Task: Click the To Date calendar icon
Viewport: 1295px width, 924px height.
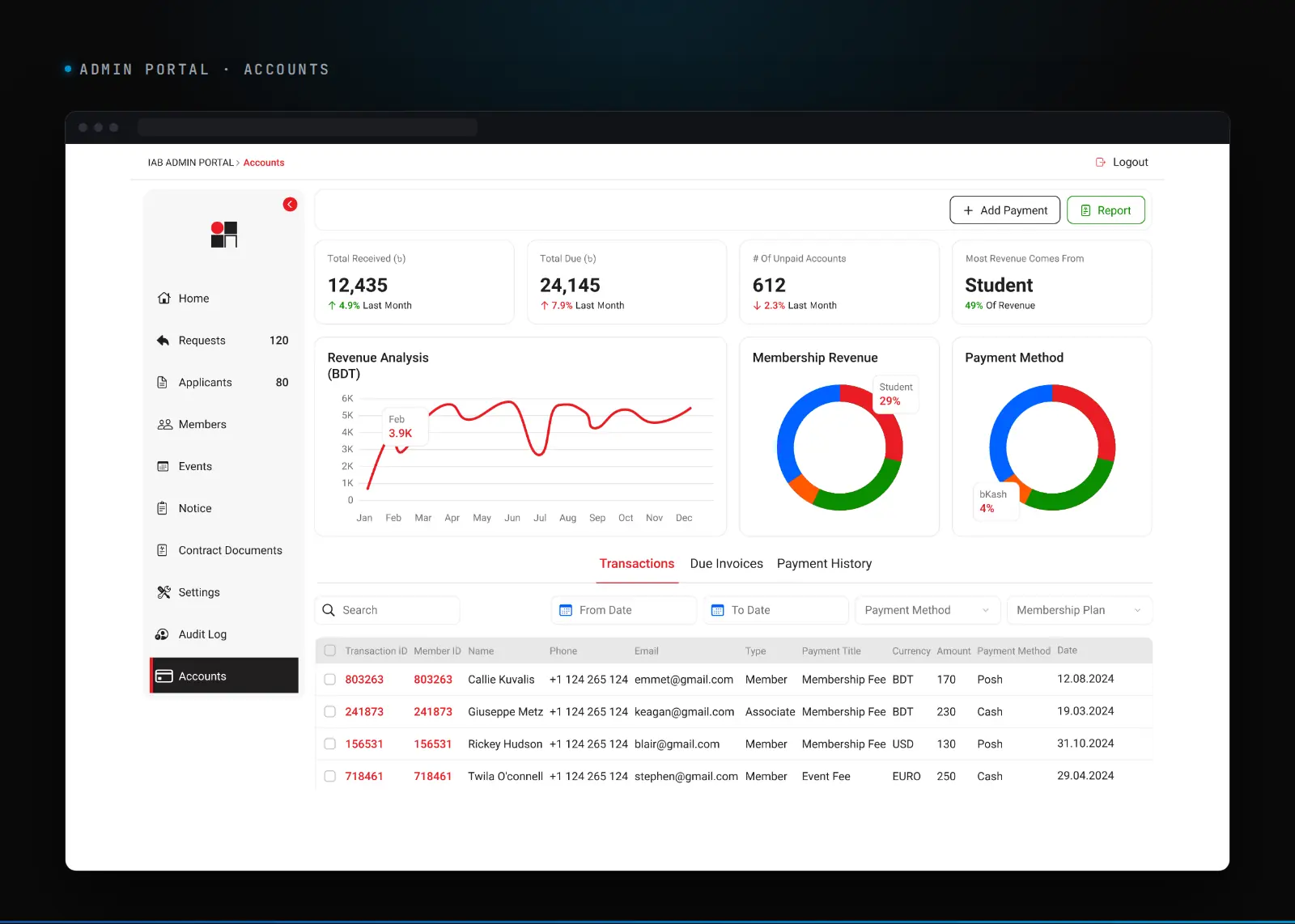Action: [x=717, y=610]
